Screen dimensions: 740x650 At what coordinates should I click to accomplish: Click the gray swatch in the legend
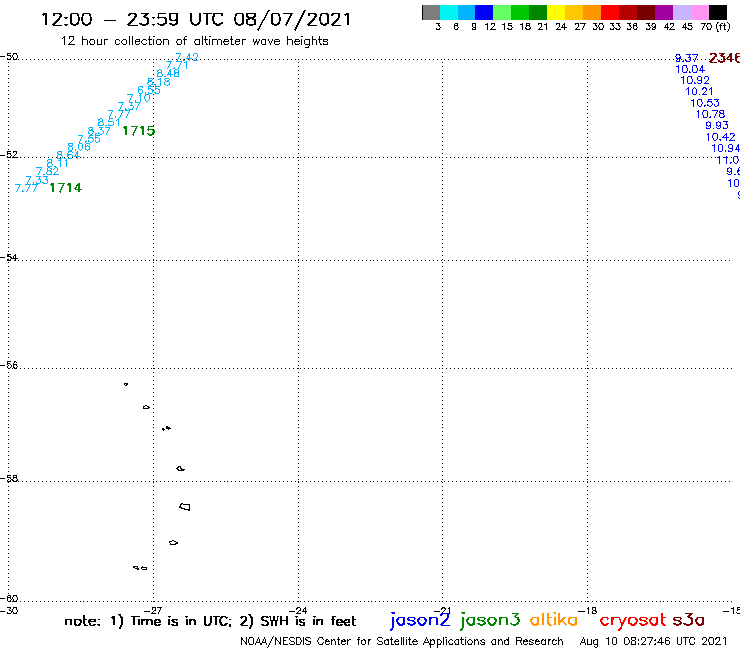pyautogui.click(x=431, y=13)
